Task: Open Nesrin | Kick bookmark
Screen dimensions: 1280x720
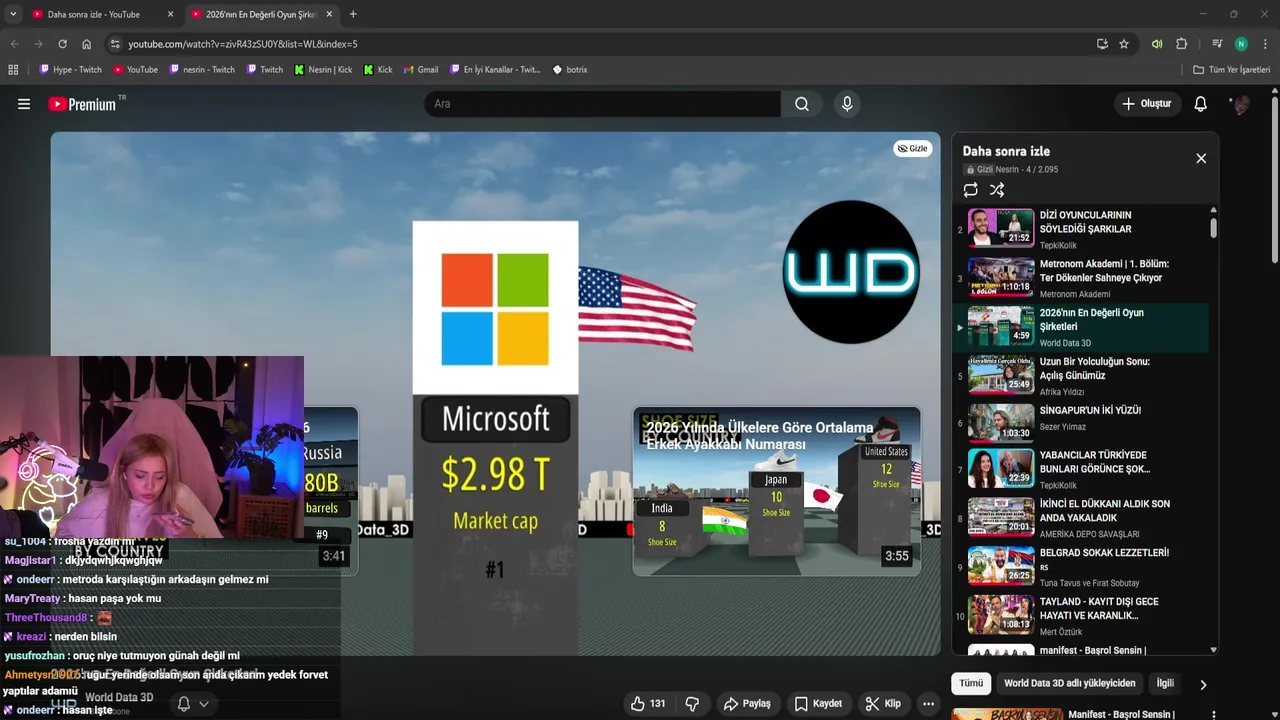Action: pos(323,70)
